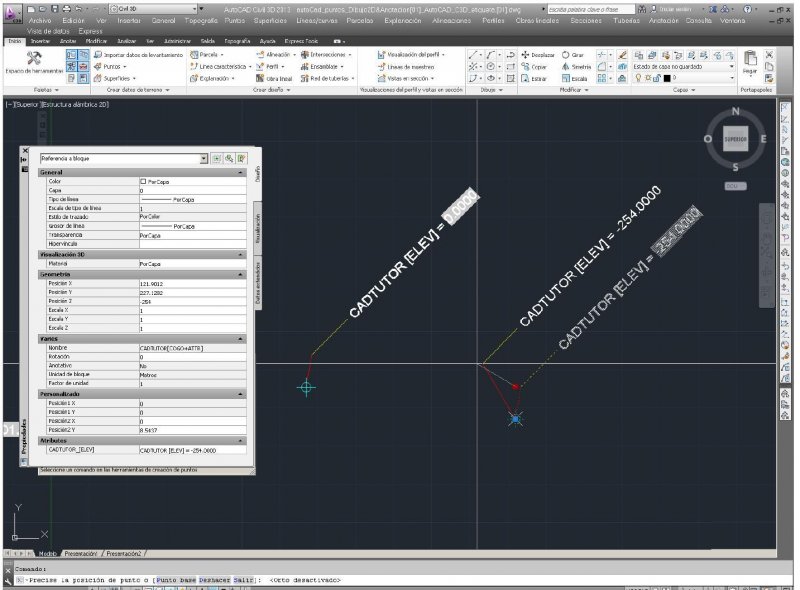Click the SUPERIOR face of the ViewCube
The width and height of the screenshot is (800, 590).
coord(735,139)
